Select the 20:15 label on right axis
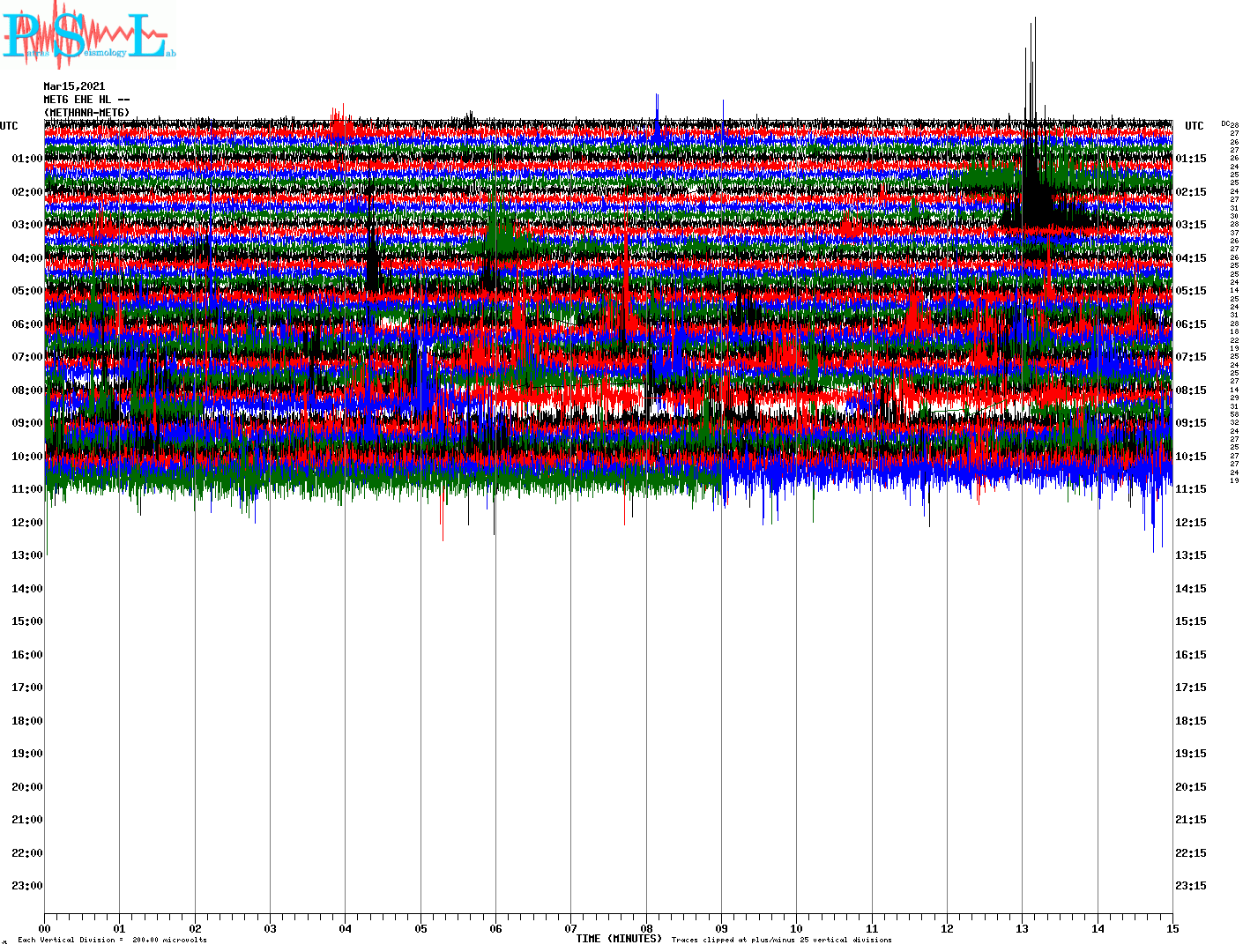Screen dimensions: 1243x952 tap(1190, 787)
